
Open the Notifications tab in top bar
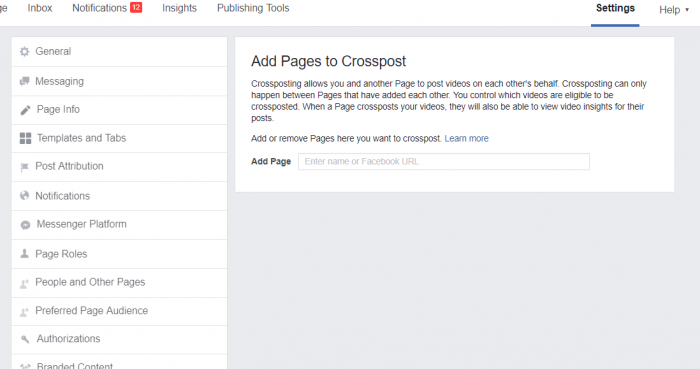click(100, 8)
